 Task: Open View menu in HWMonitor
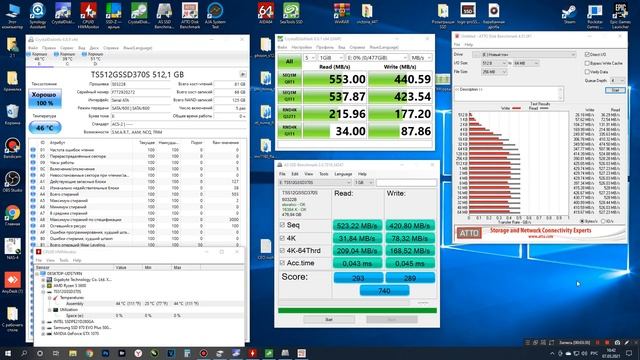51,260
